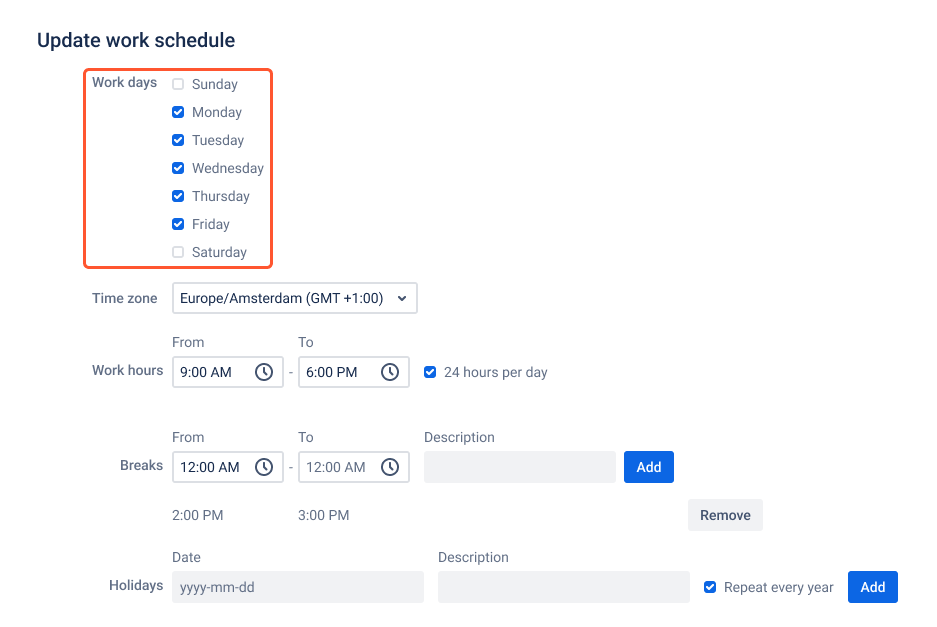The image size is (937, 627).
Task: Open the clock picker for work hours start time
Action: (x=264, y=371)
